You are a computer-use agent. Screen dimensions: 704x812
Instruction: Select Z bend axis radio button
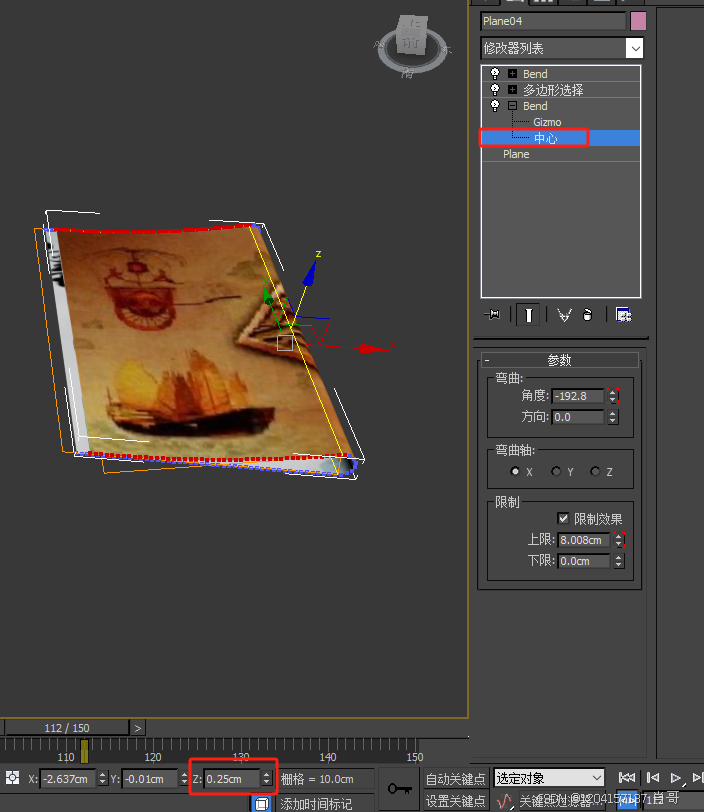tap(595, 471)
